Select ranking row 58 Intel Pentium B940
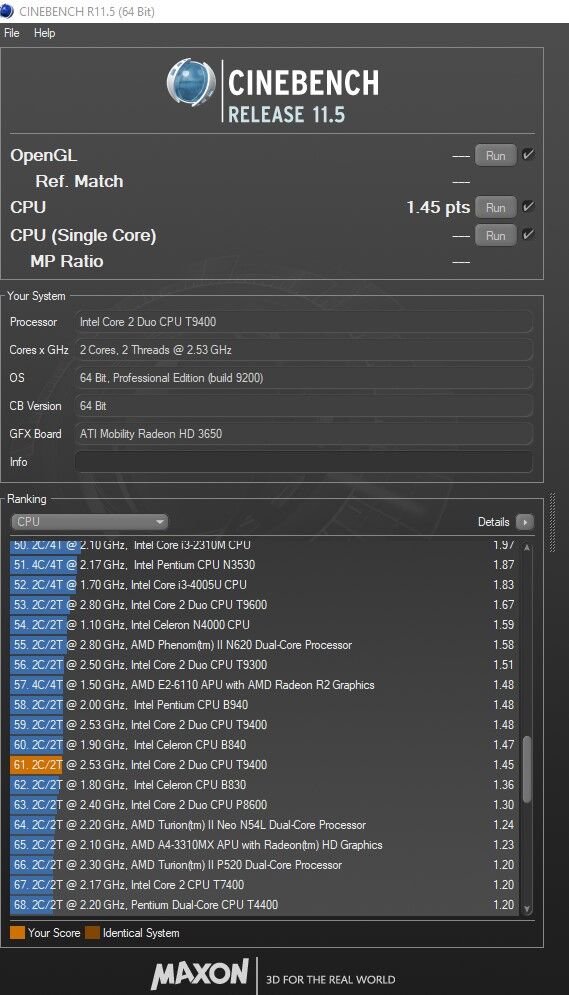 click(265, 704)
